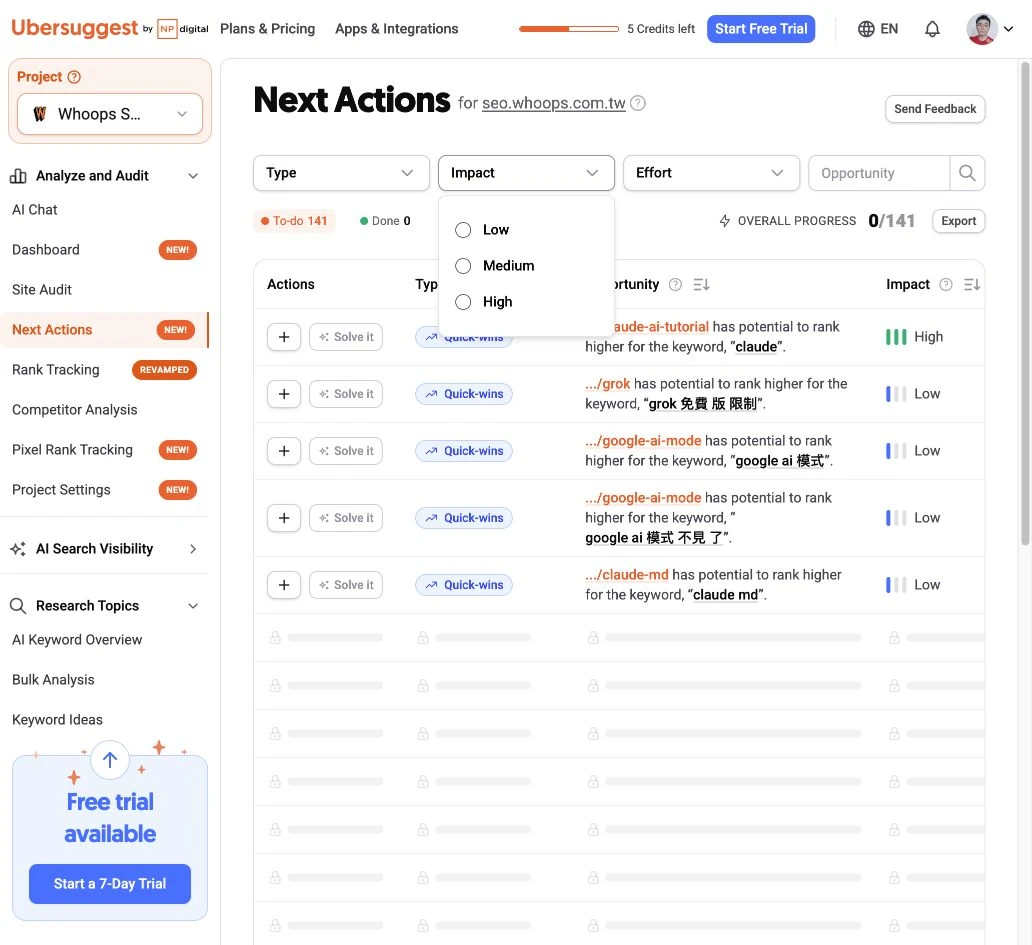Click the Analyze and Audit chart icon
This screenshot has height=945, width=1032.
(x=18, y=176)
